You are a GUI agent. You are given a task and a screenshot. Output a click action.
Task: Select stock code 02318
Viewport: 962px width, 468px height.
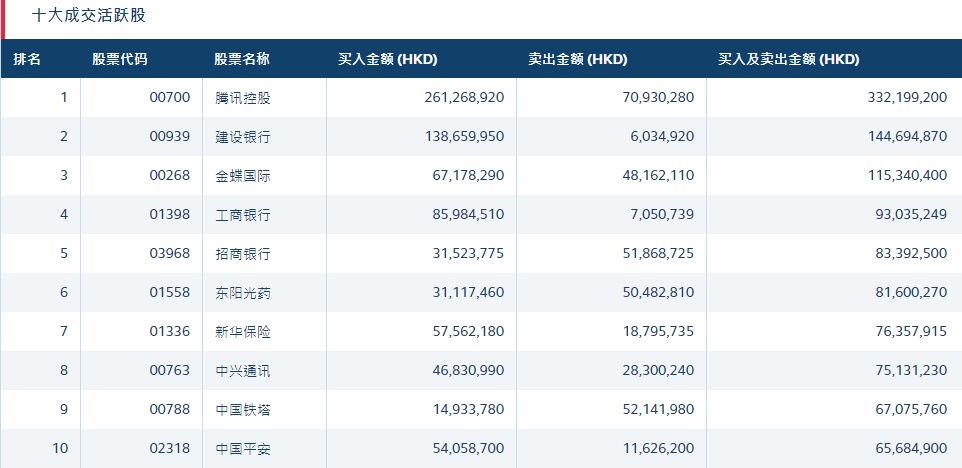pos(170,448)
